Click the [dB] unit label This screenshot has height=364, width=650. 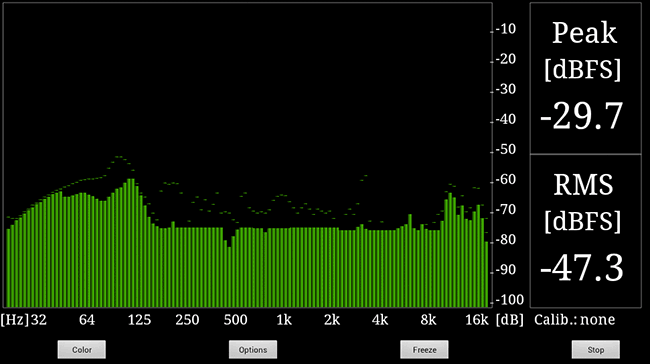click(x=509, y=320)
